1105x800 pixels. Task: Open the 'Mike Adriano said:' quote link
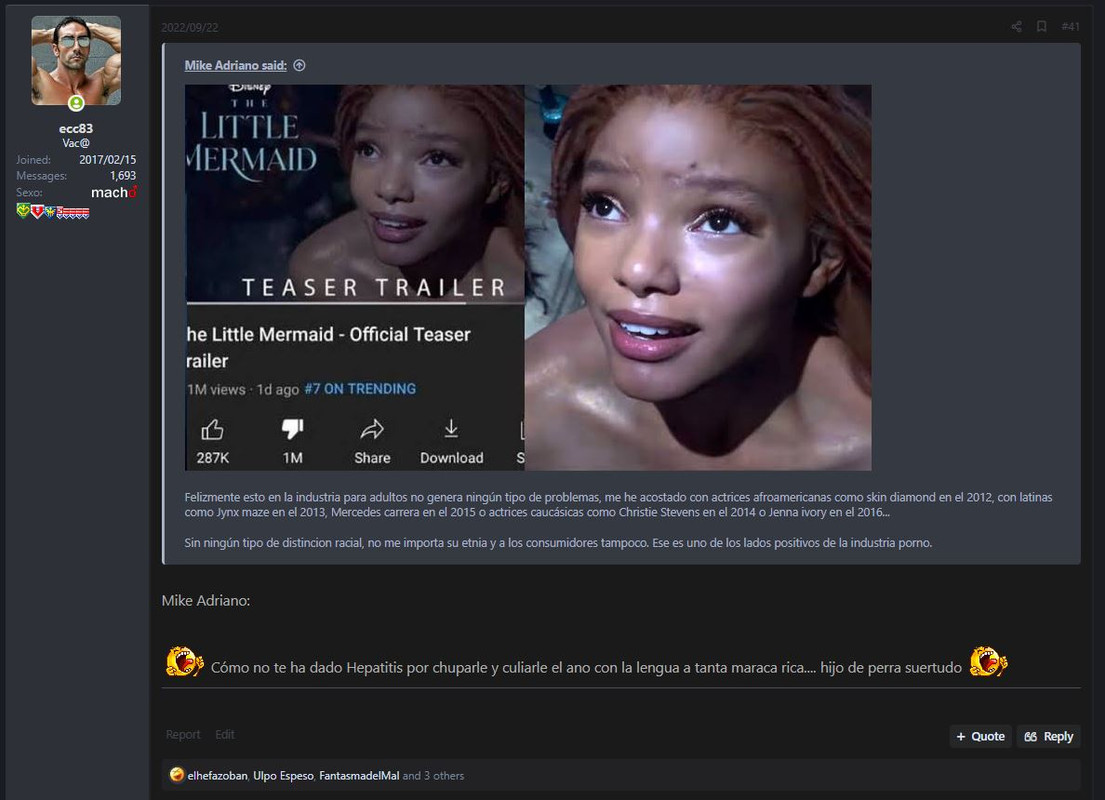[x=235, y=66]
